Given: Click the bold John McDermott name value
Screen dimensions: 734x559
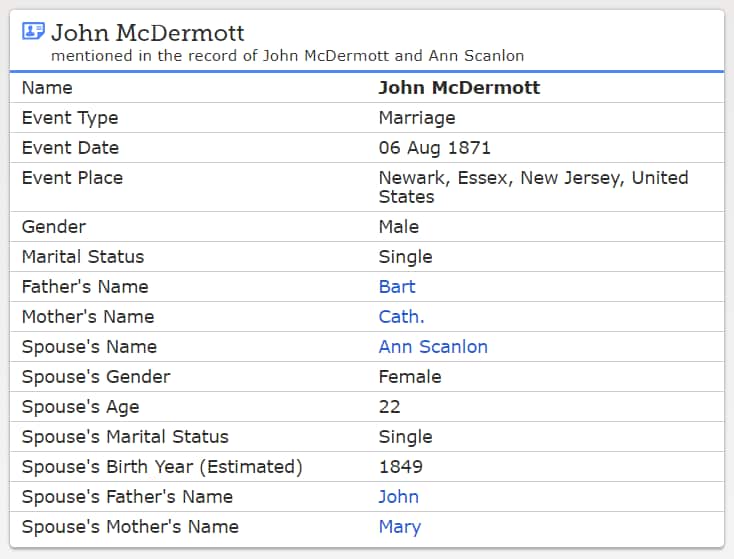Looking at the screenshot, I should click(x=459, y=88).
